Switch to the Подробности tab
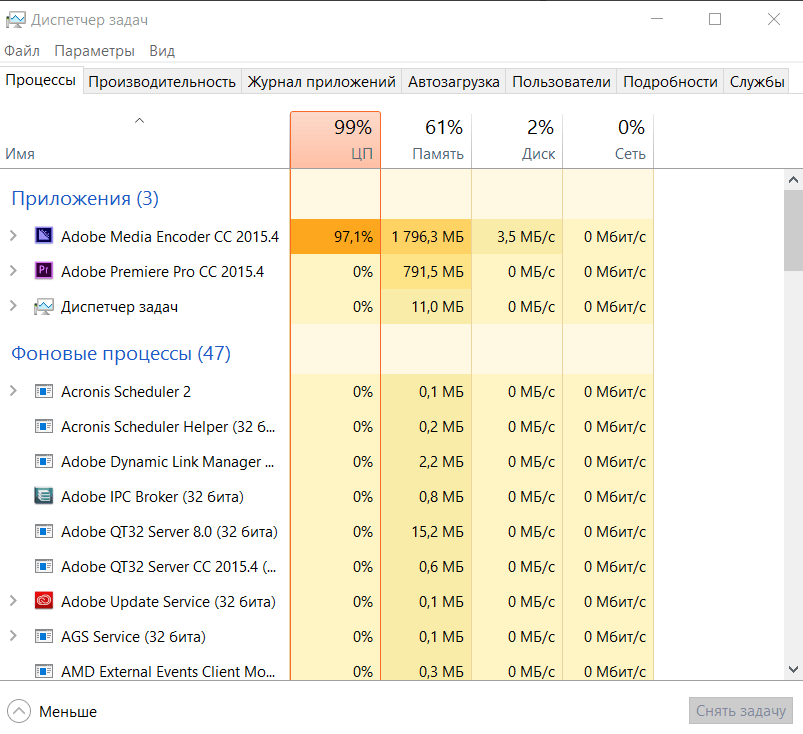 click(x=670, y=82)
